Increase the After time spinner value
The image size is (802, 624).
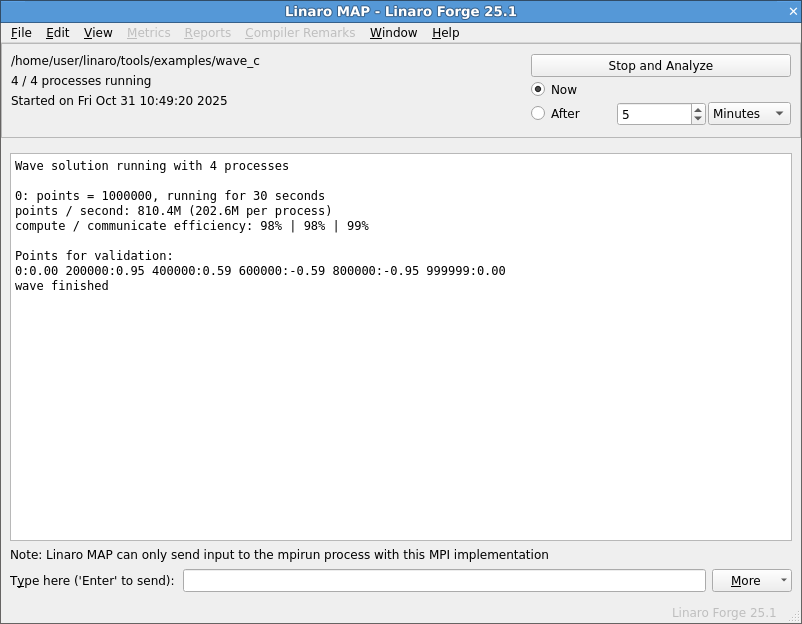click(698, 109)
